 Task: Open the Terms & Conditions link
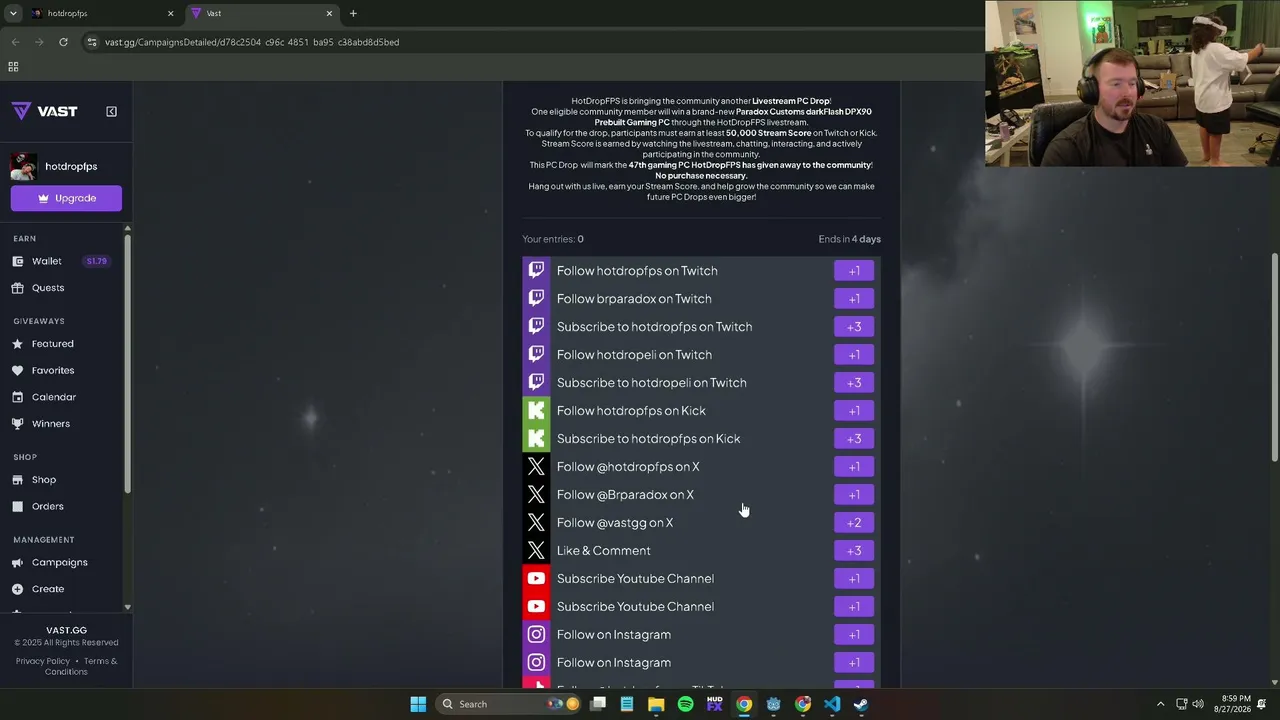[x=82, y=666]
